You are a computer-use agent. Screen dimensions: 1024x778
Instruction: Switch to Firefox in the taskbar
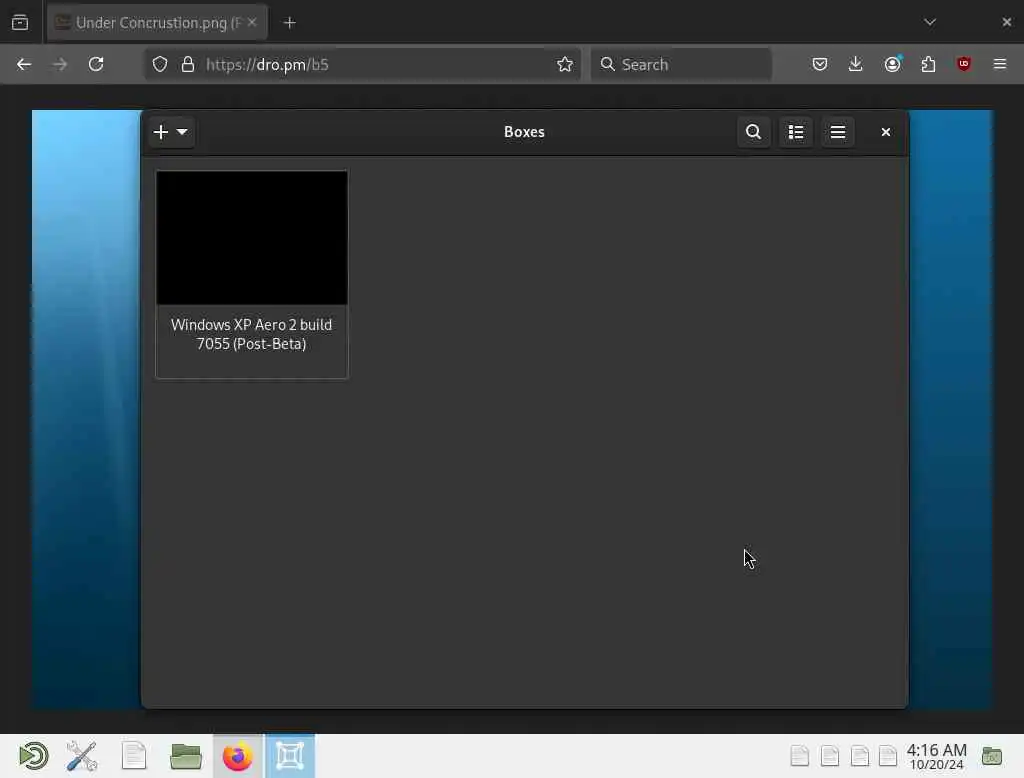point(238,756)
